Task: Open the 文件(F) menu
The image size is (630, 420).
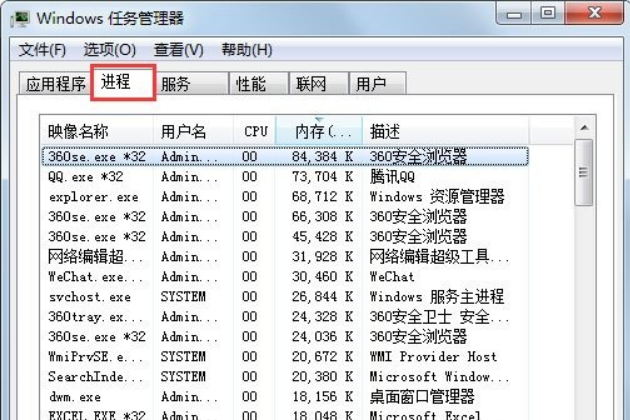Action: point(42,50)
